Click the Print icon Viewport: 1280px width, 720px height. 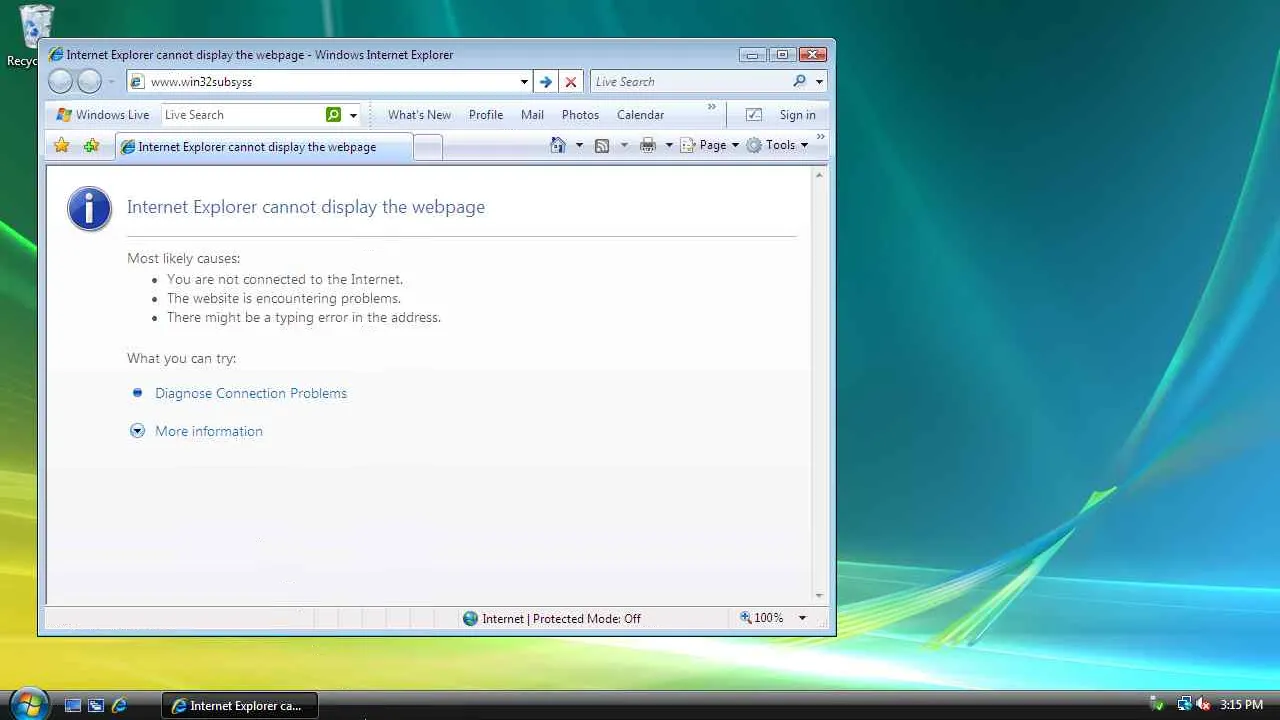(648, 146)
